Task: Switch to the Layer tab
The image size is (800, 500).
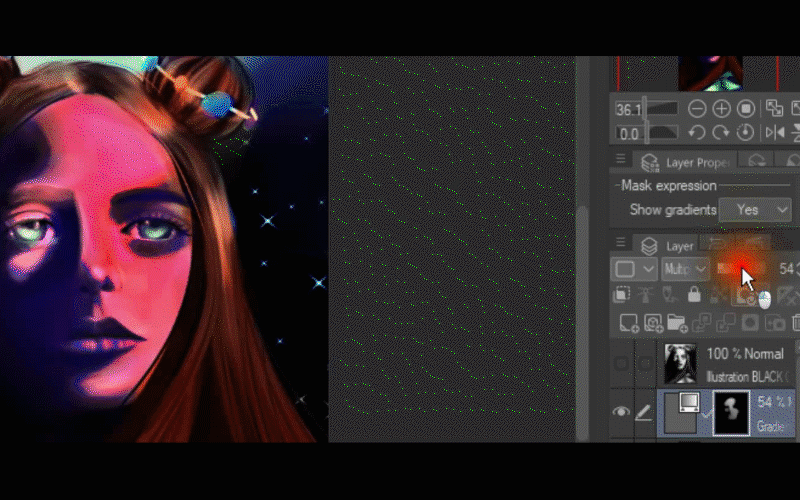Action: point(667,246)
